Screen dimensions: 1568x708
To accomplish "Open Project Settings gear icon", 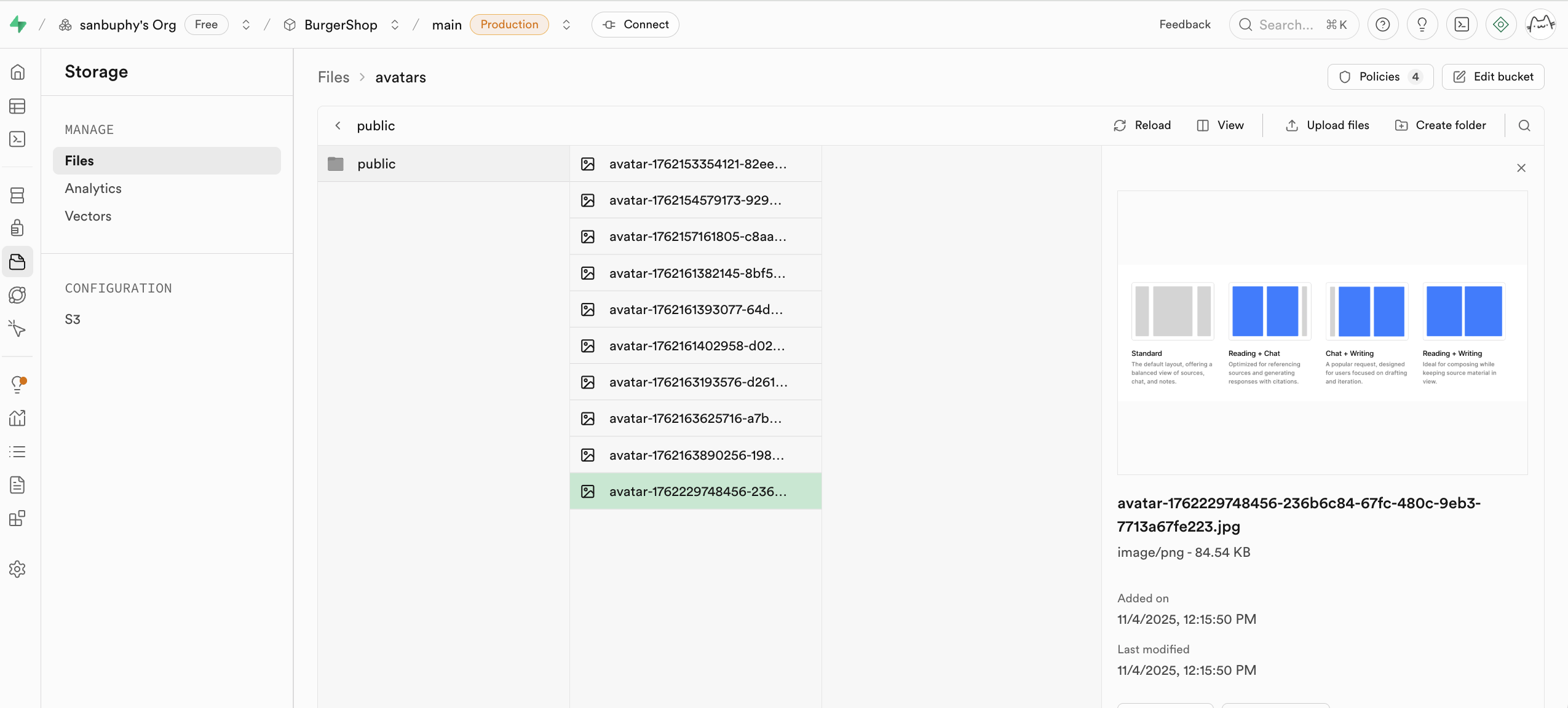I will click(x=17, y=569).
